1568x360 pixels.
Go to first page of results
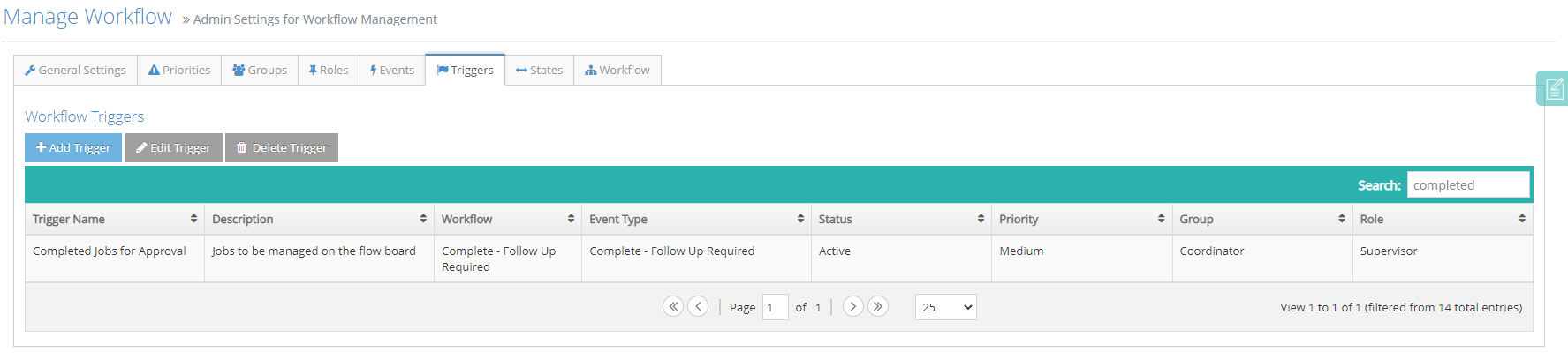click(673, 306)
